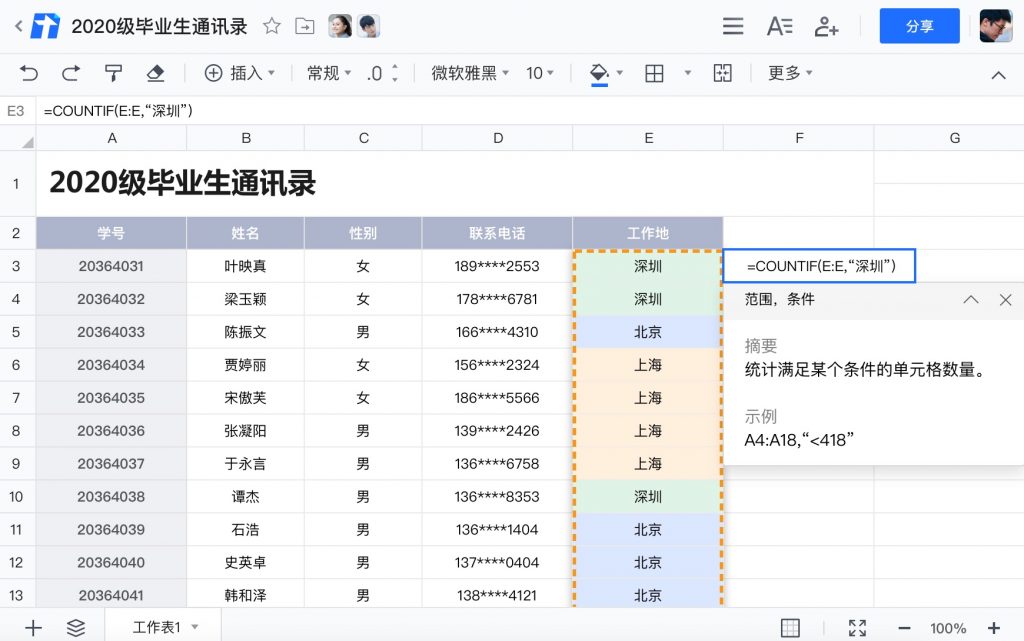Click the blue 分享 share button
The image size is (1024, 641).
[x=919, y=27]
